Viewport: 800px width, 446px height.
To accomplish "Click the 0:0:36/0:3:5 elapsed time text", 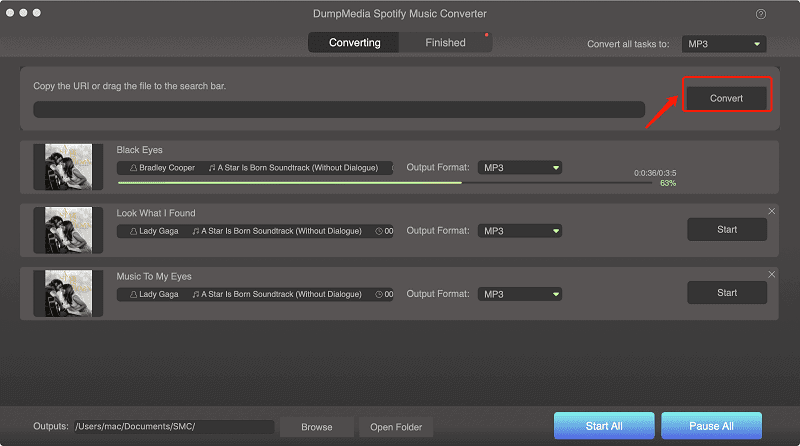I will tap(655, 173).
